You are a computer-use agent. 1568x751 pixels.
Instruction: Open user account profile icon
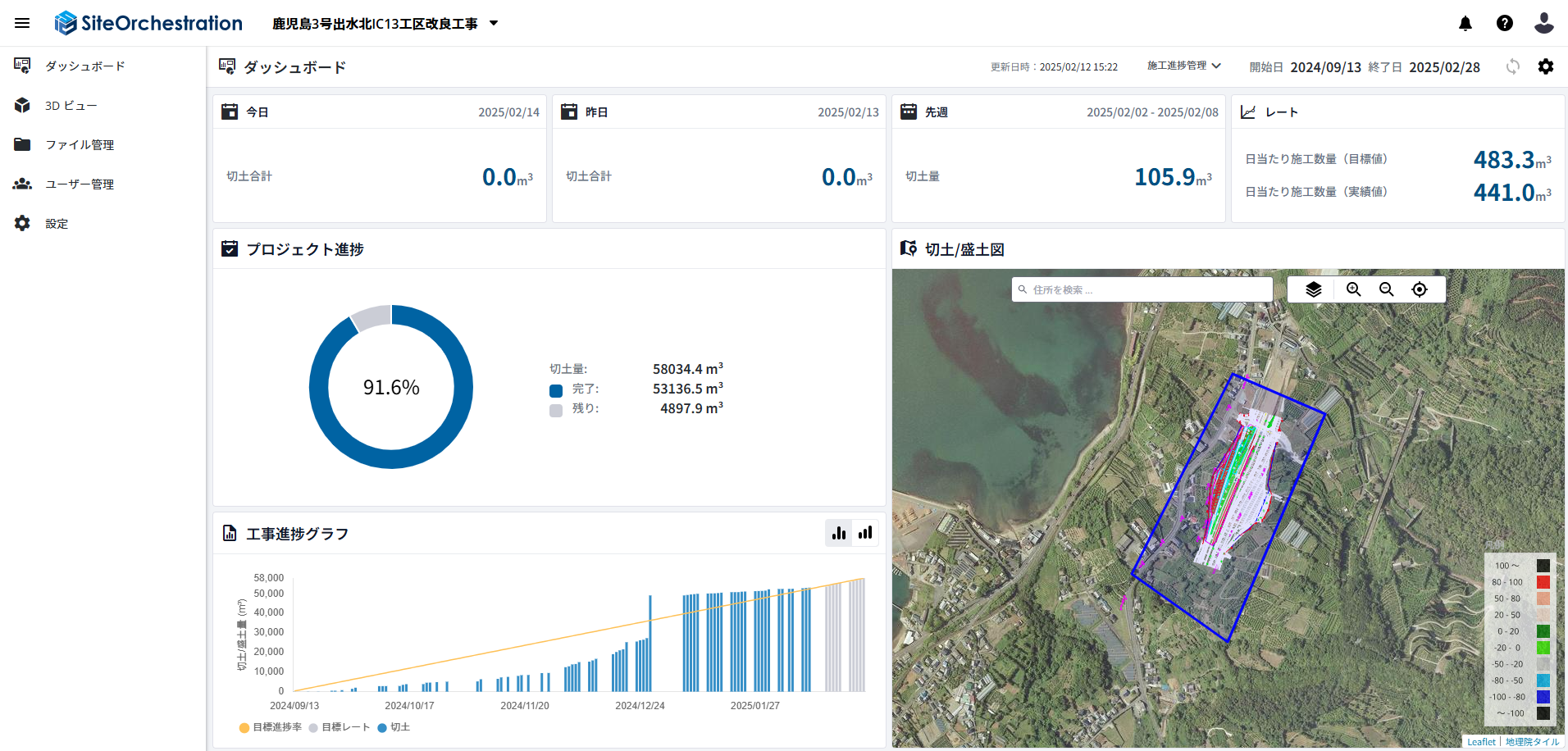[x=1544, y=23]
